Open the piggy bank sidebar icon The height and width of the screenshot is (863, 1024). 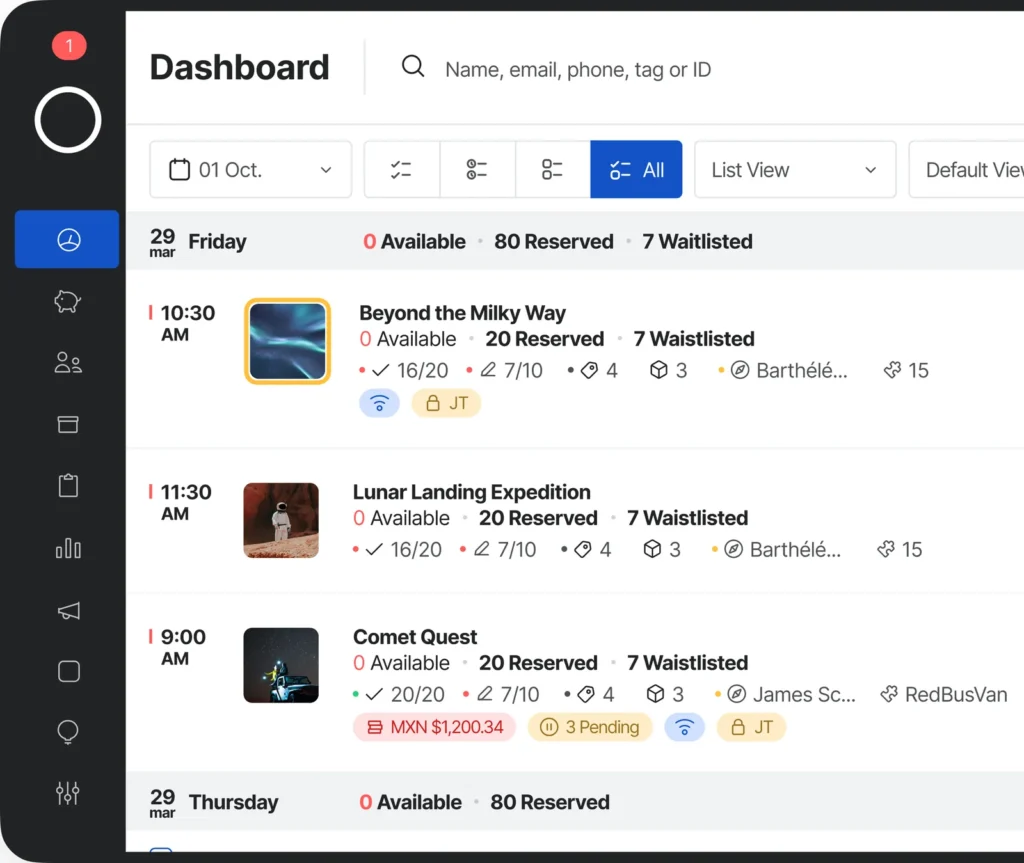point(68,301)
